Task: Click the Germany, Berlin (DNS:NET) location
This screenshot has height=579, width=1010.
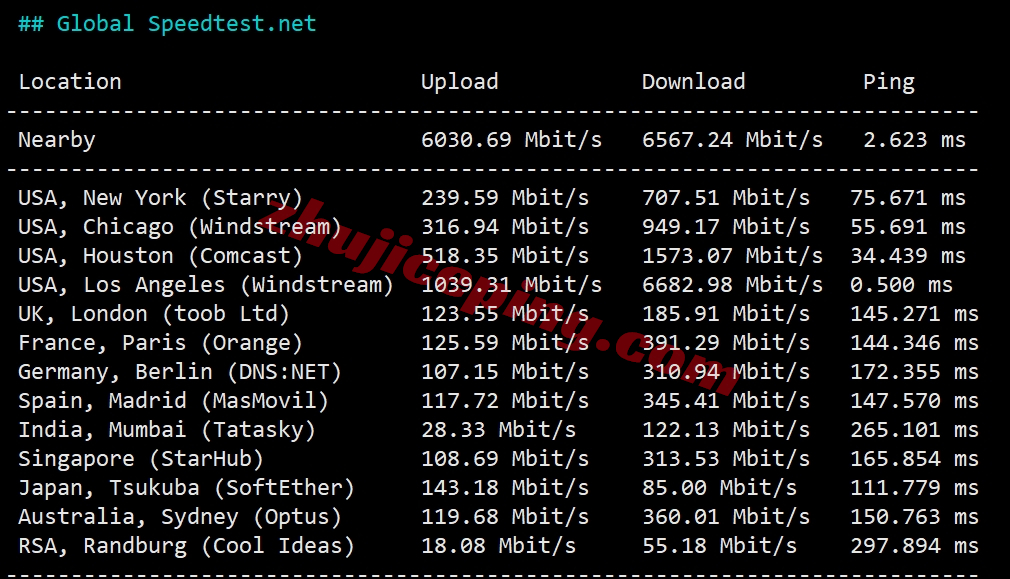Action: tap(180, 372)
